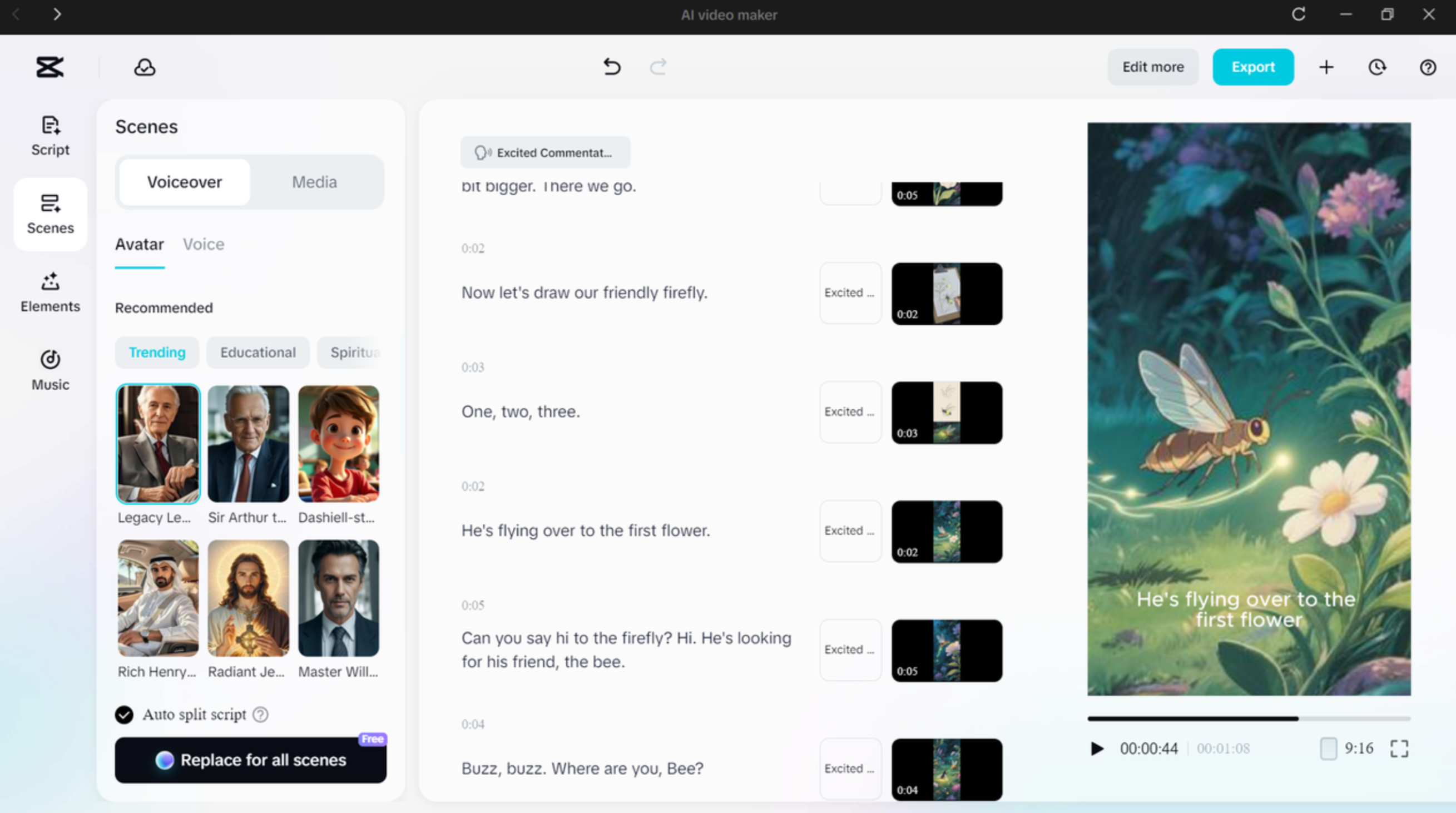Open the version history clock icon
The width and height of the screenshot is (1456, 813).
(1378, 67)
